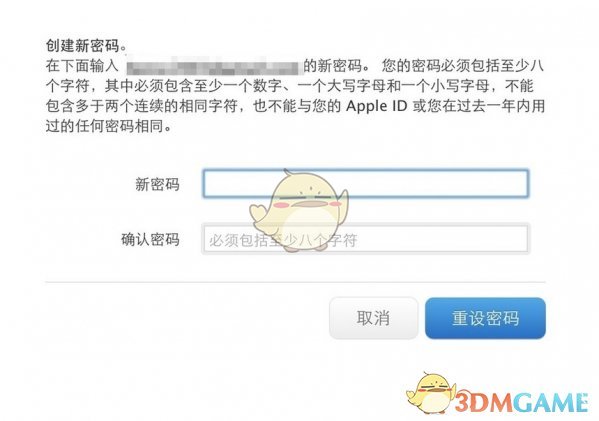Click the center chick watermark mascot

click(x=299, y=210)
